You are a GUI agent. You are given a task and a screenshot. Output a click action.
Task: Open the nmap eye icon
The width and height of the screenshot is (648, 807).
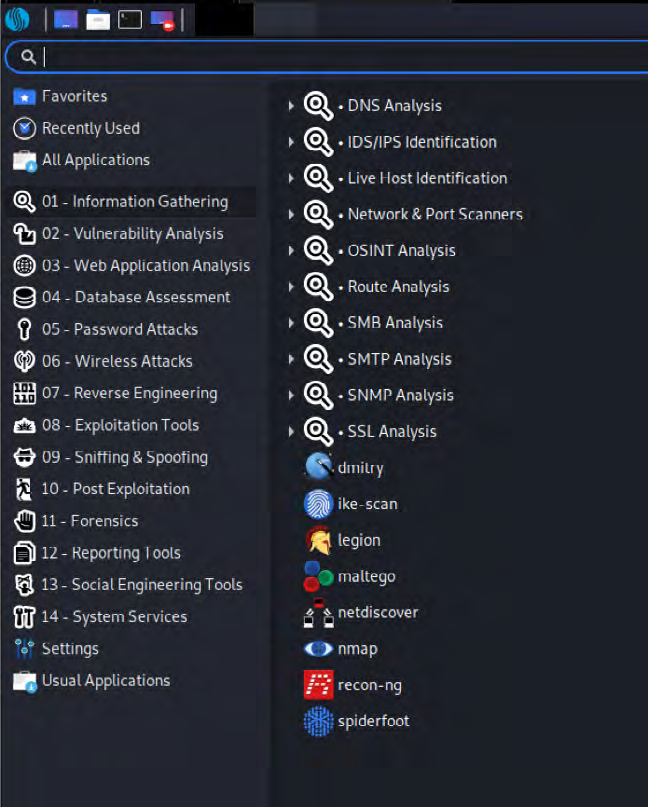(318, 648)
